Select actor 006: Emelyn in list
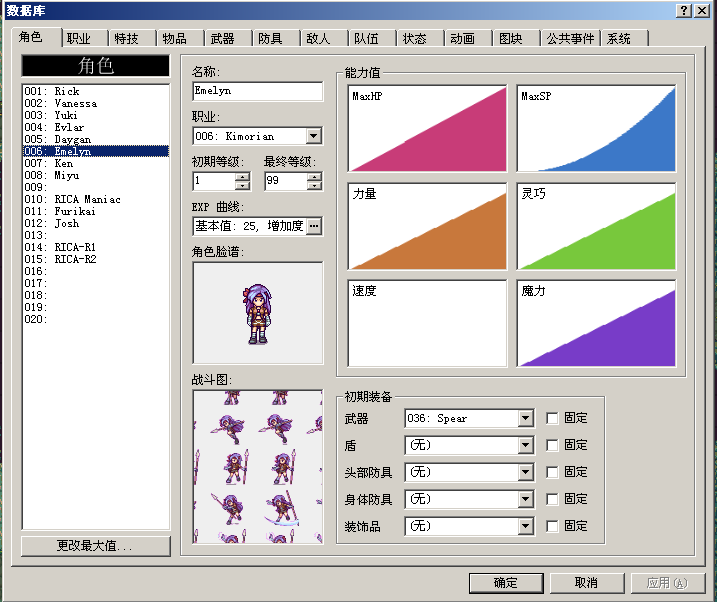This screenshot has height=602, width=717. coord(96,151)
